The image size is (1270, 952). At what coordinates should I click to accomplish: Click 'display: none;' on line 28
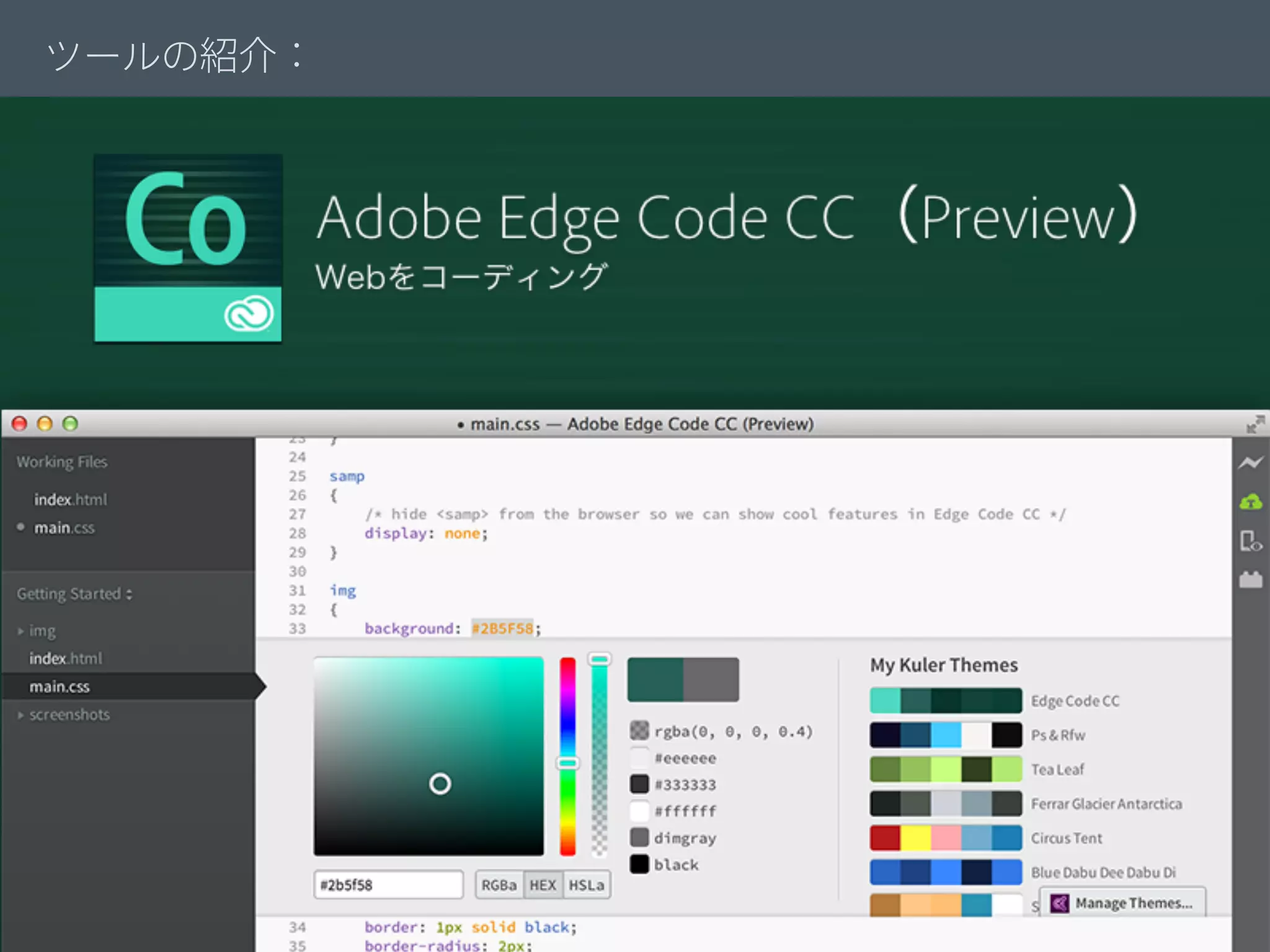click(x=427, y=534)
